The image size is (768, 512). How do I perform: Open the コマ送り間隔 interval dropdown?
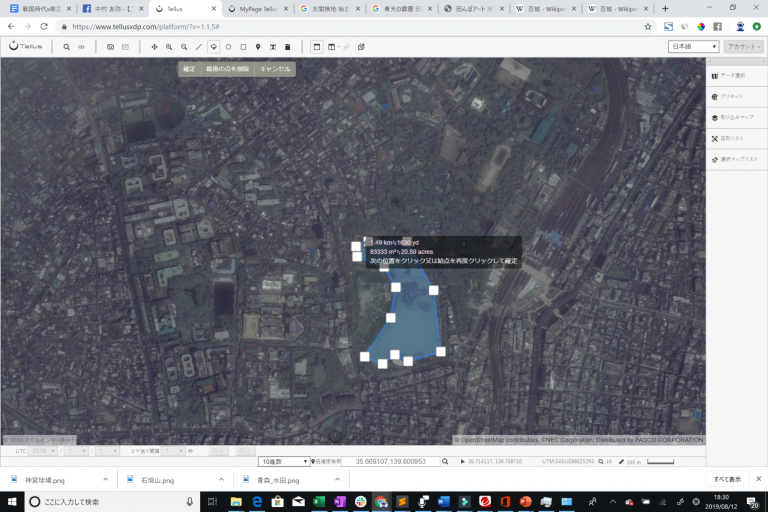(174, 451)
